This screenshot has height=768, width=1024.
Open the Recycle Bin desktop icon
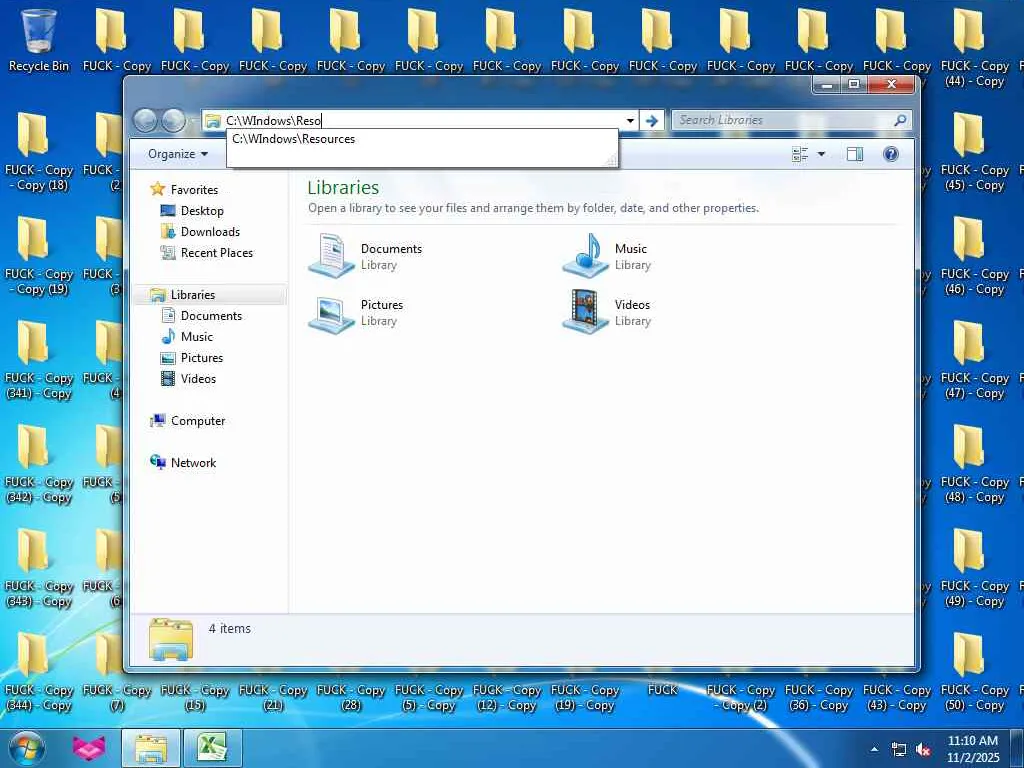tap(39, 39)
